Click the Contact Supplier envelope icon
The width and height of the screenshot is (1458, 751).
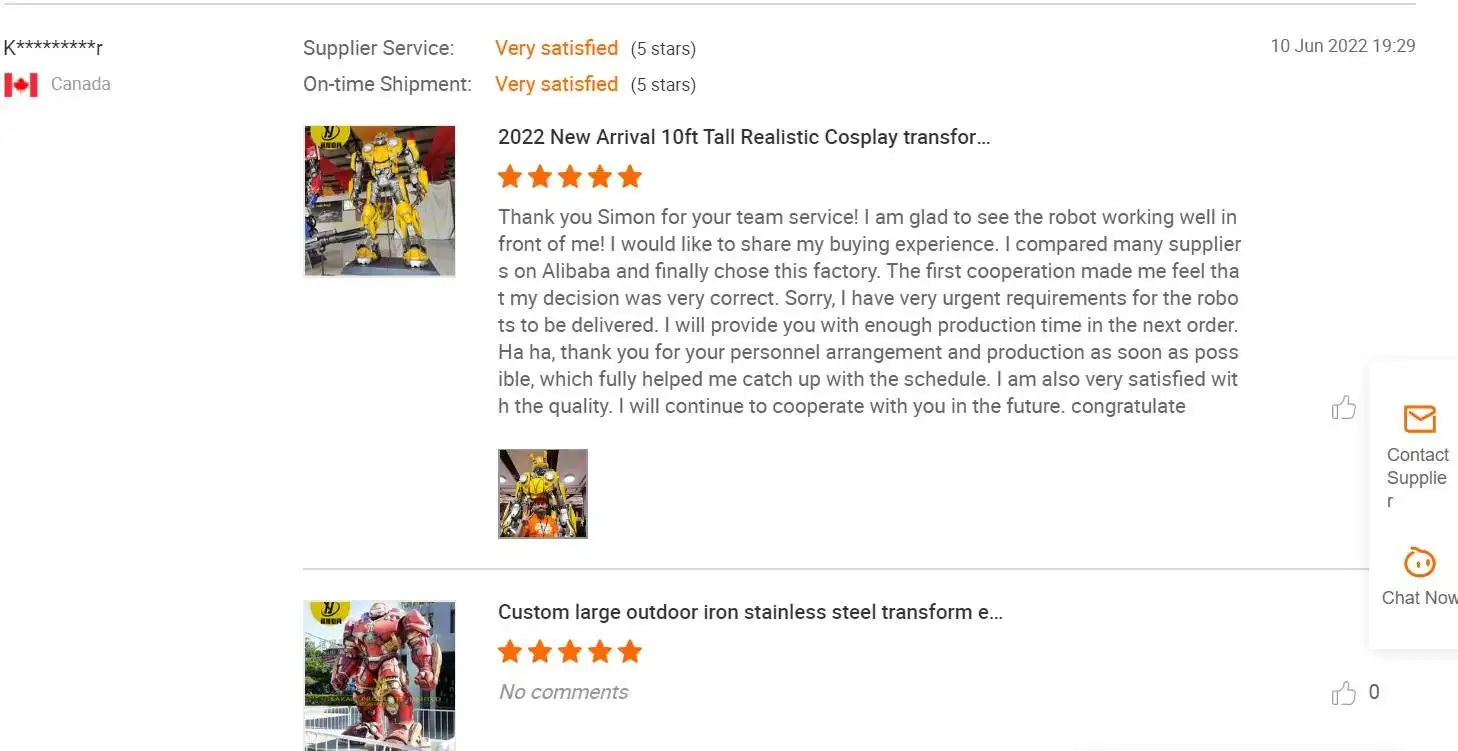tap(1419, 418)
